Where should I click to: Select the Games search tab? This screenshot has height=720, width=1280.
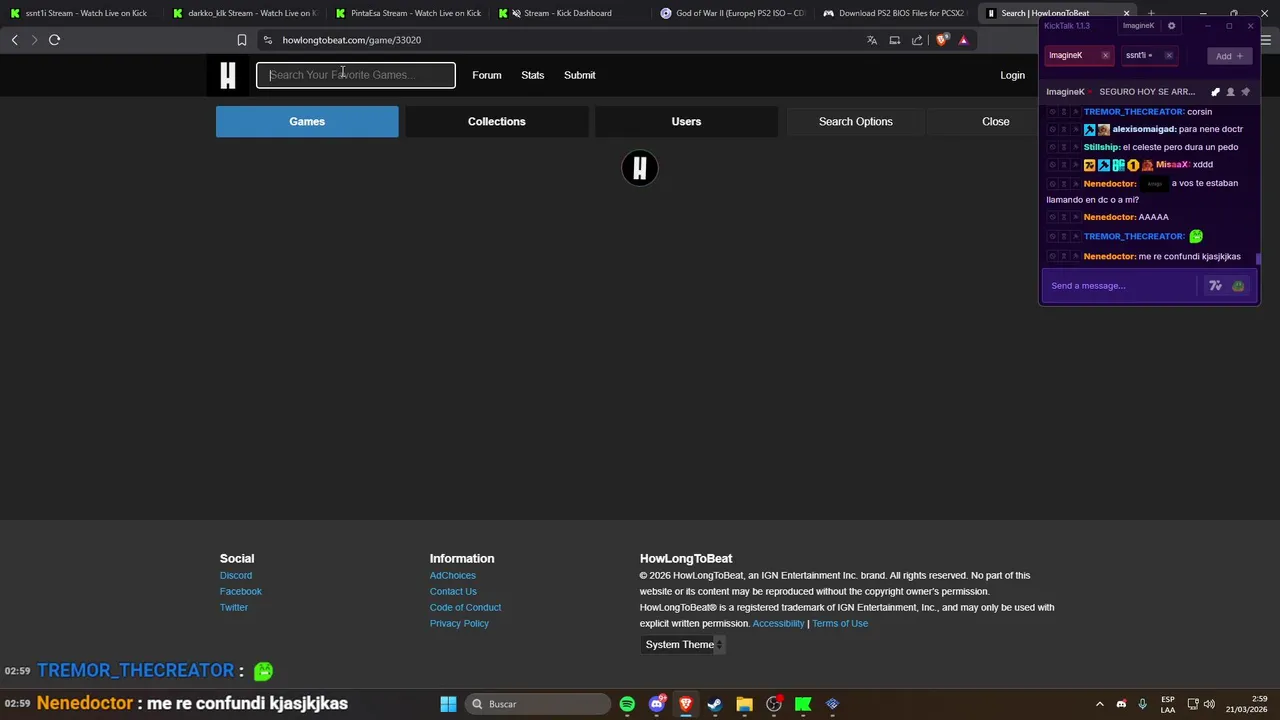point(307,122)
